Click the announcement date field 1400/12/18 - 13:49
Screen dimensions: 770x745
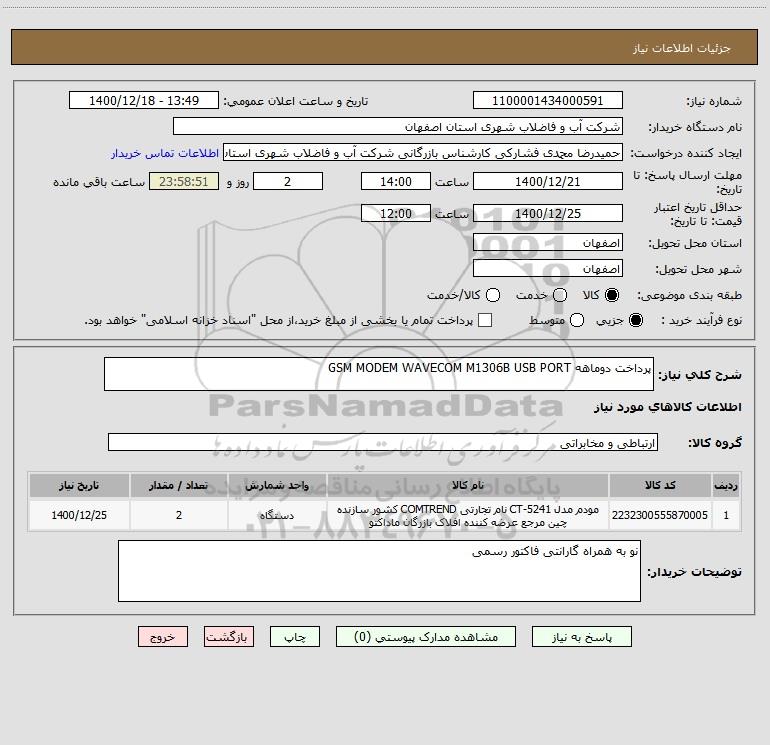coord(144,100)
